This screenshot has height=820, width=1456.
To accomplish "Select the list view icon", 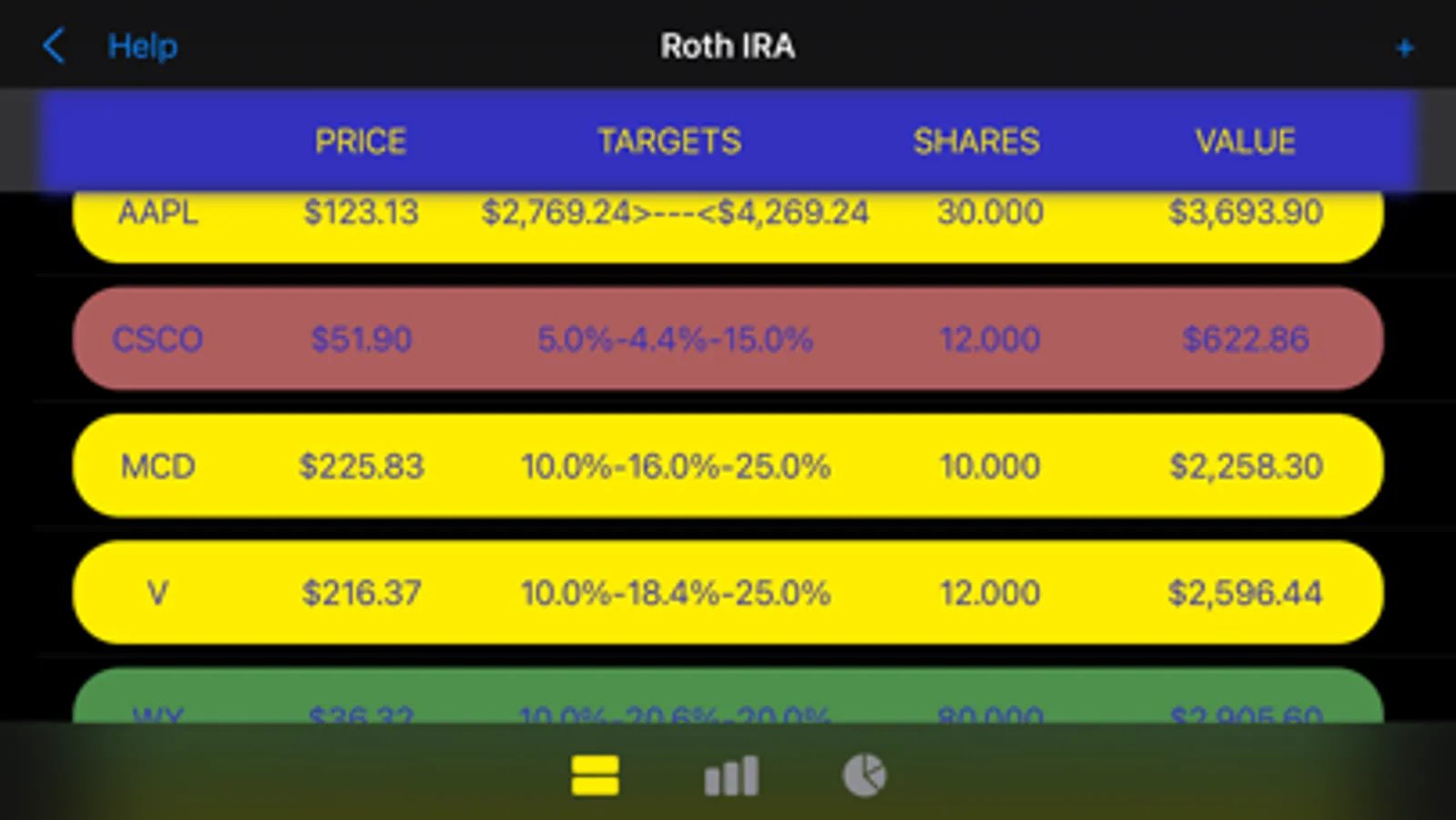I will pyautogui.click(x=596, y=775).
